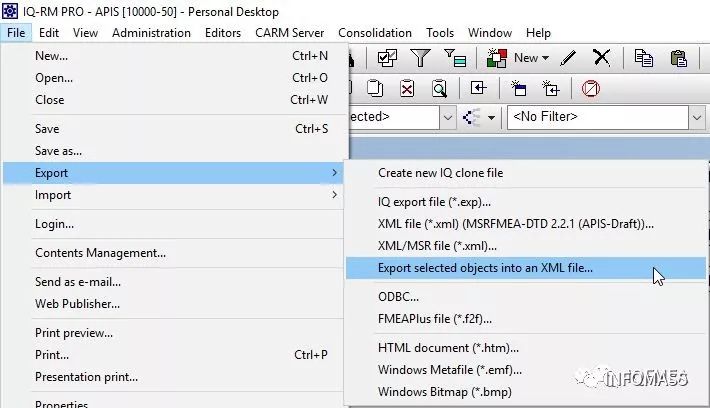Click the red circled slash icon
The width and height of the screenshot is (710, 408).
[x=590, y=88]
